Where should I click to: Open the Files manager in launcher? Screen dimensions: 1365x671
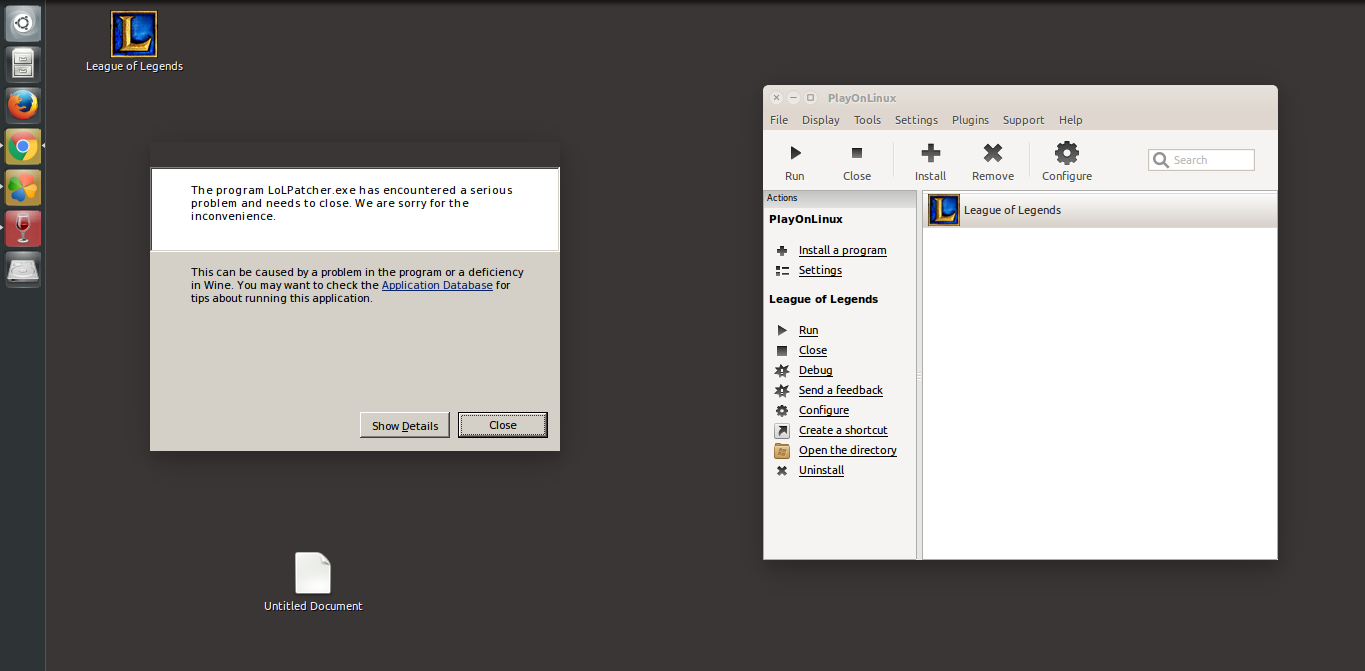pyautogui.click(x=23, y=64)
